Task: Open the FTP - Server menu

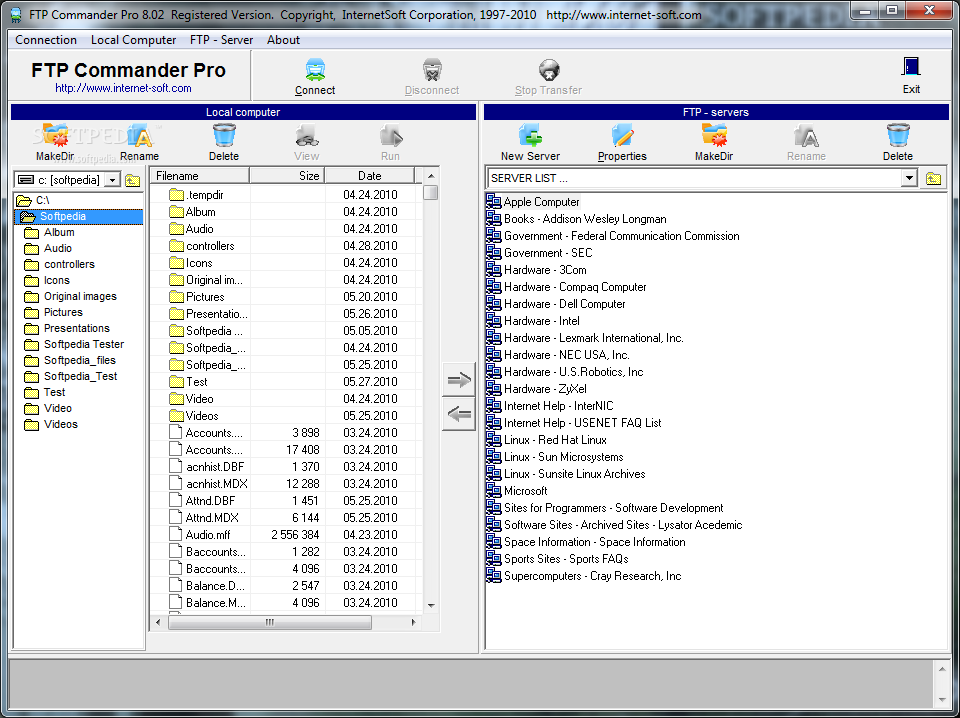Action: pos(222,40)
